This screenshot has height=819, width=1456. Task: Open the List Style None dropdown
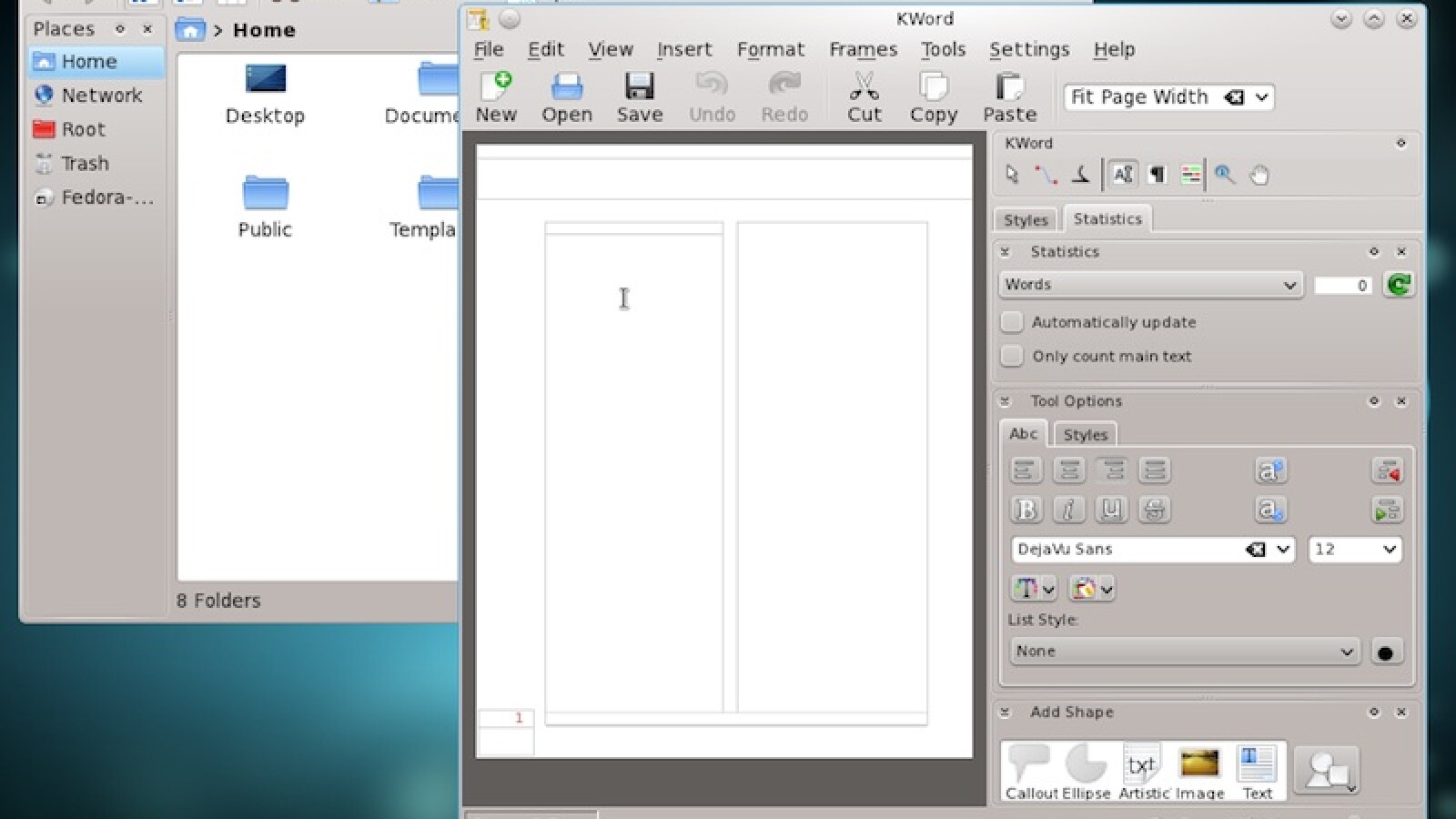point(1184,652)
